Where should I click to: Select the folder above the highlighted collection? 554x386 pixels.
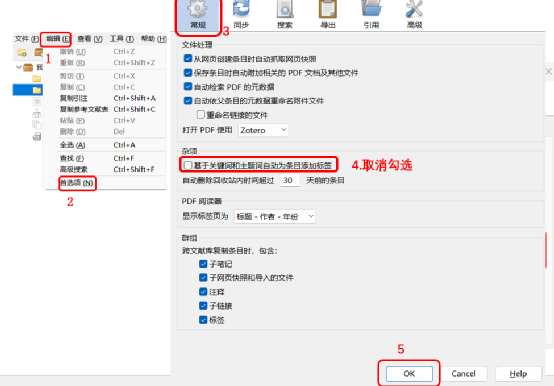coord(36,78)
